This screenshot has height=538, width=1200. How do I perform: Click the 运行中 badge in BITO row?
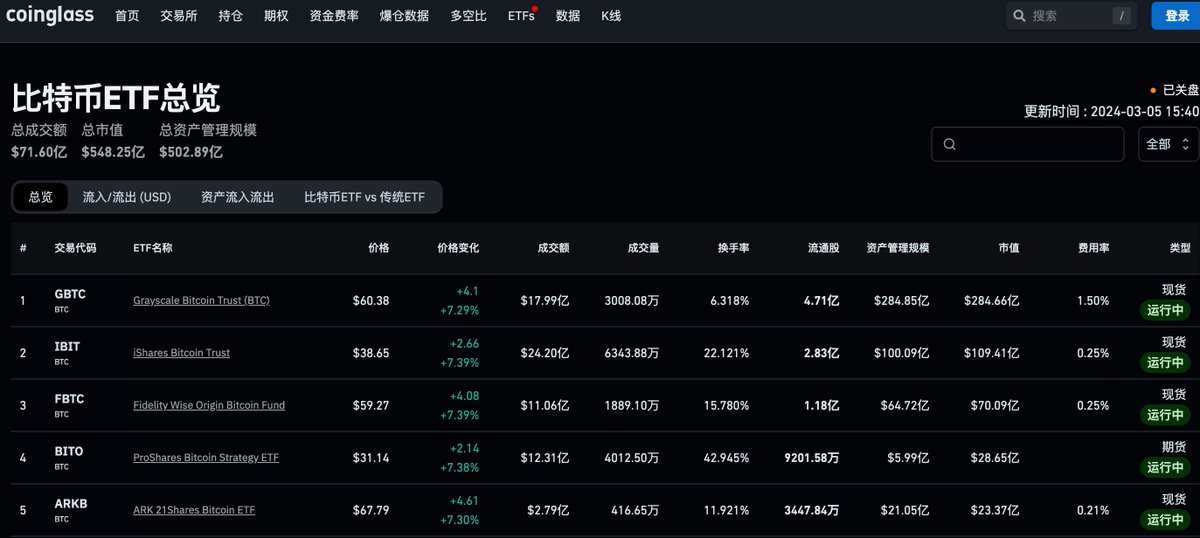coord(1166,467)
